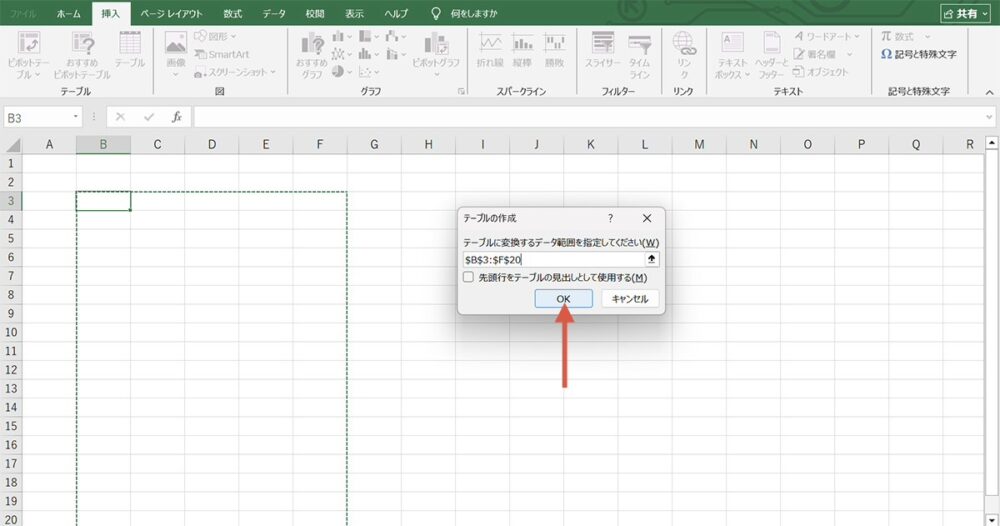Click the vertical scrollbar up arrow

992,143
